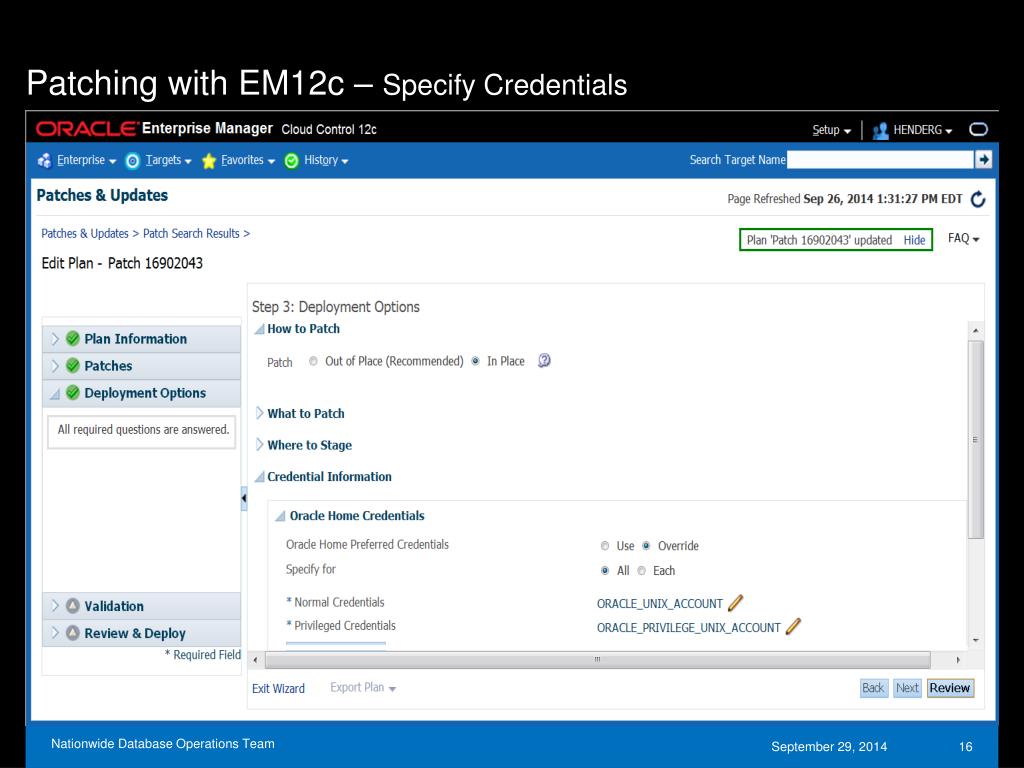Click the Favorites star icon
Screen dimensions: 1024x768
209,161
